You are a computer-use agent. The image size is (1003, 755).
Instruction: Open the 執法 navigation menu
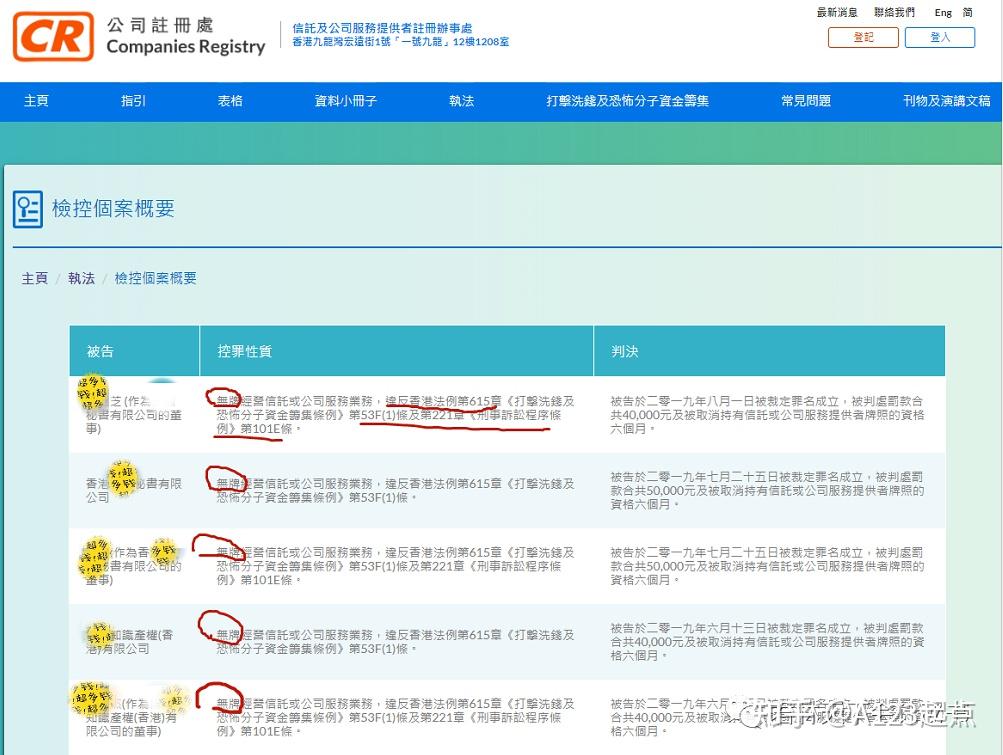[461, 101]
